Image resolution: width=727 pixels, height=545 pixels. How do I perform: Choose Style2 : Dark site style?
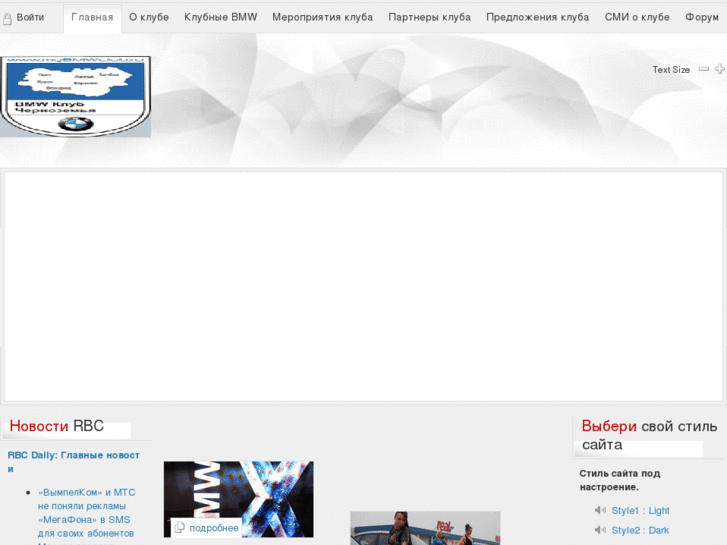point(640,530)
